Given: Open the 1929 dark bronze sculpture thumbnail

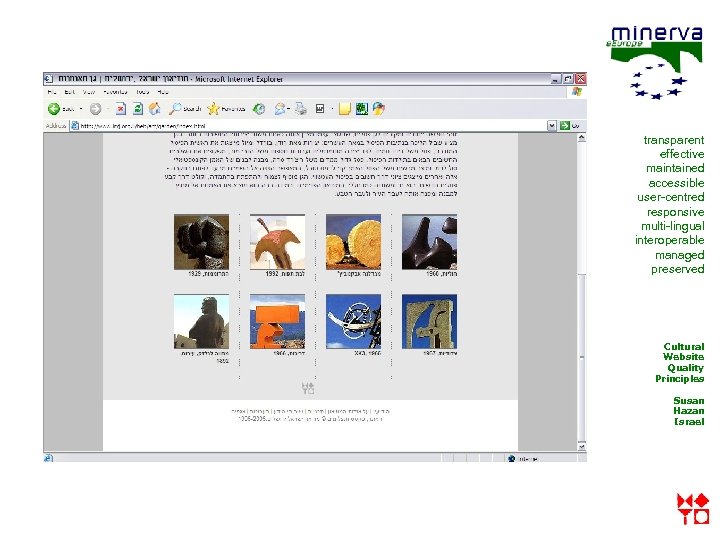Looking at the screenshot, I should 201,242.
